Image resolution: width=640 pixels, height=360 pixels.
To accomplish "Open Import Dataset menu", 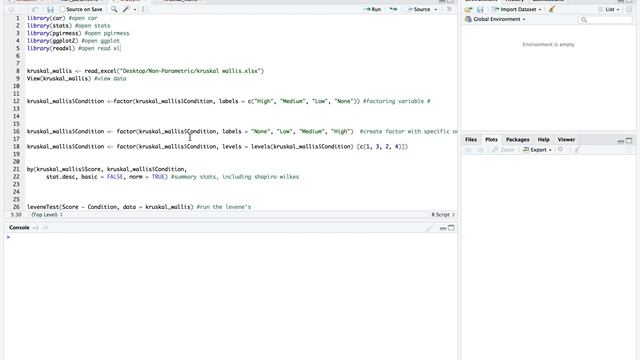I will tap(516, 9).
